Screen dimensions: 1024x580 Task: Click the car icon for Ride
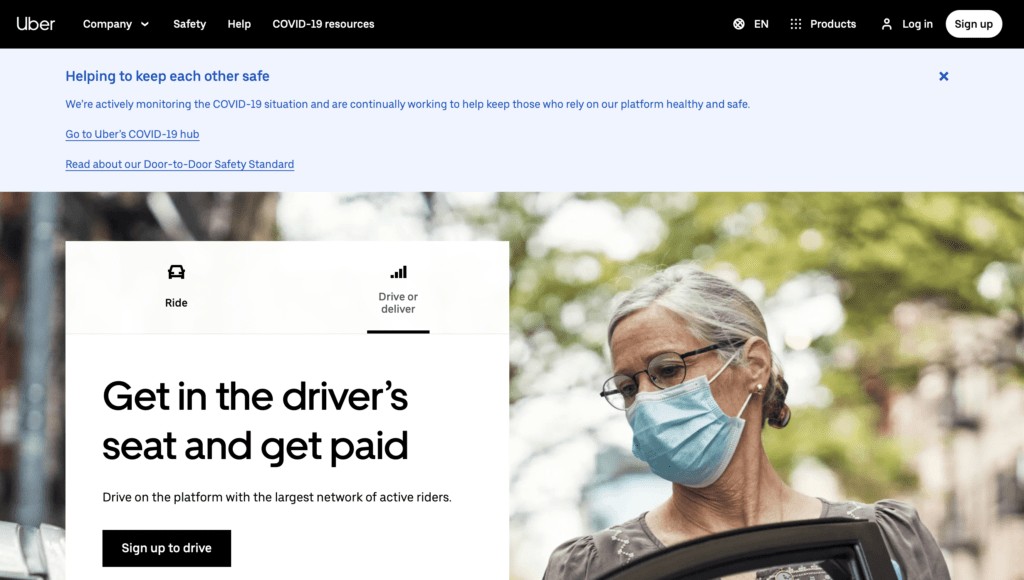pos(176,272)
